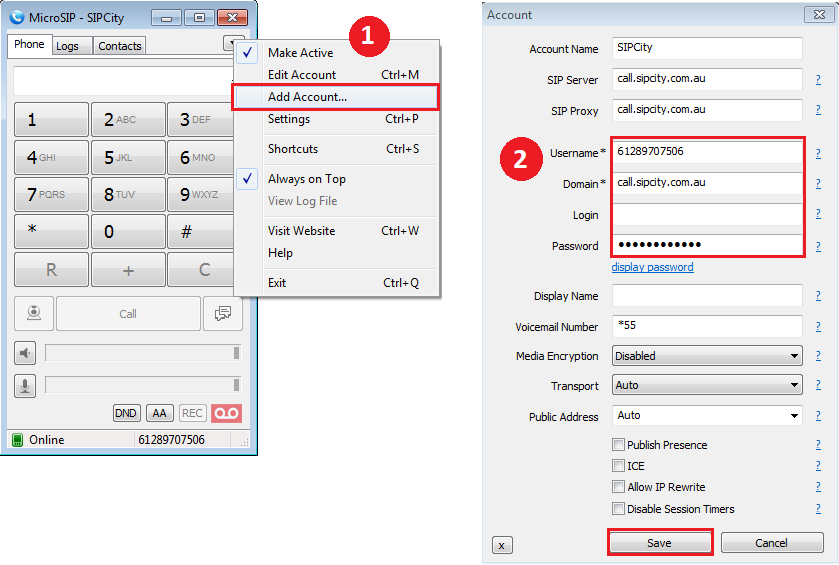This screenshot has width=839, height=565.
Task: Click help question mark next to Publish Presence
Action: 818,444
